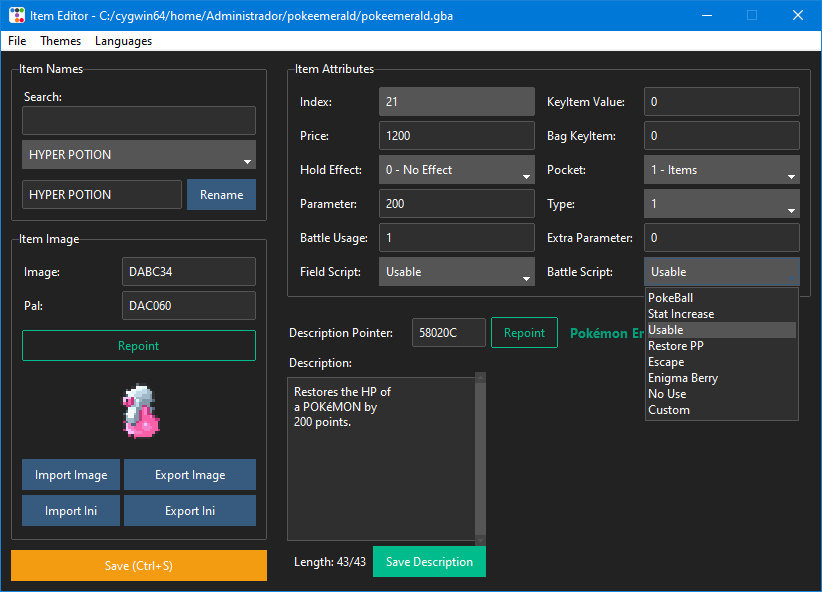Open the Field Script dropdown
Image resolution: width=822 pixels, height=592 pixels.
coord(457,272)
